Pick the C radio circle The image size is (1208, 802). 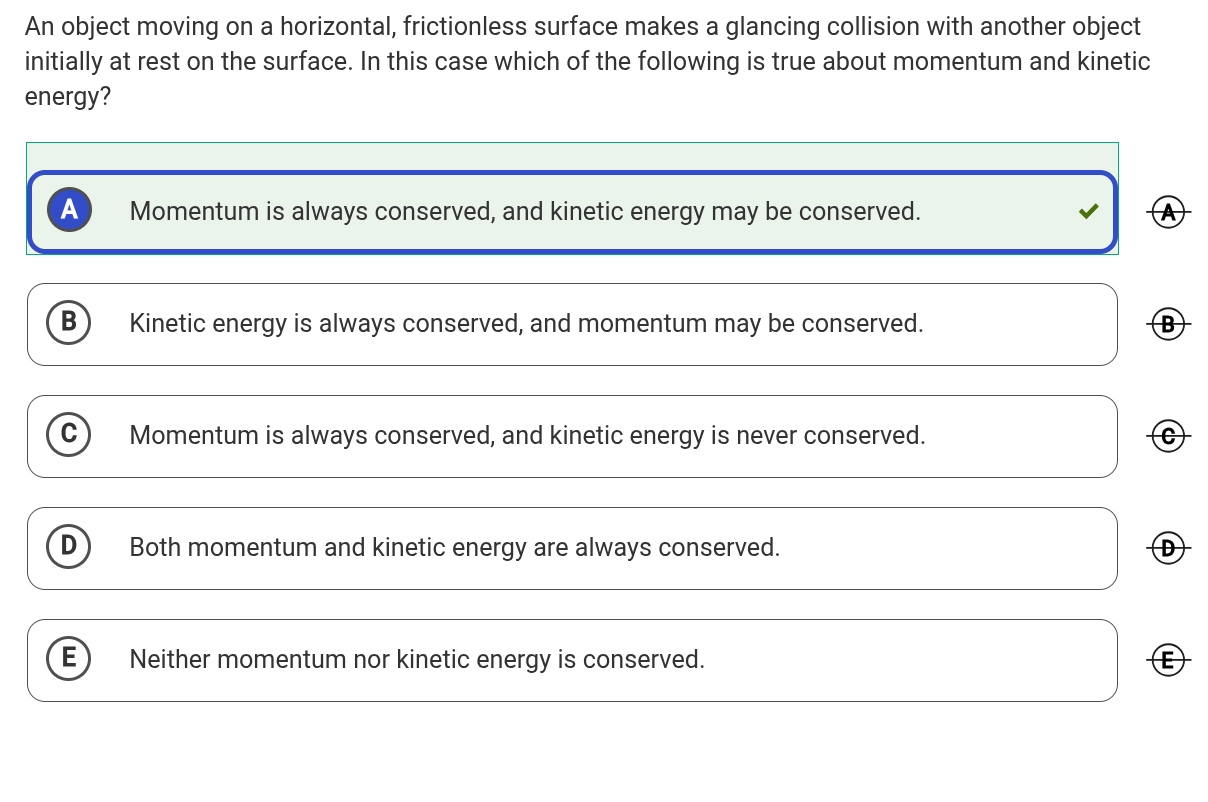point(69,433)
